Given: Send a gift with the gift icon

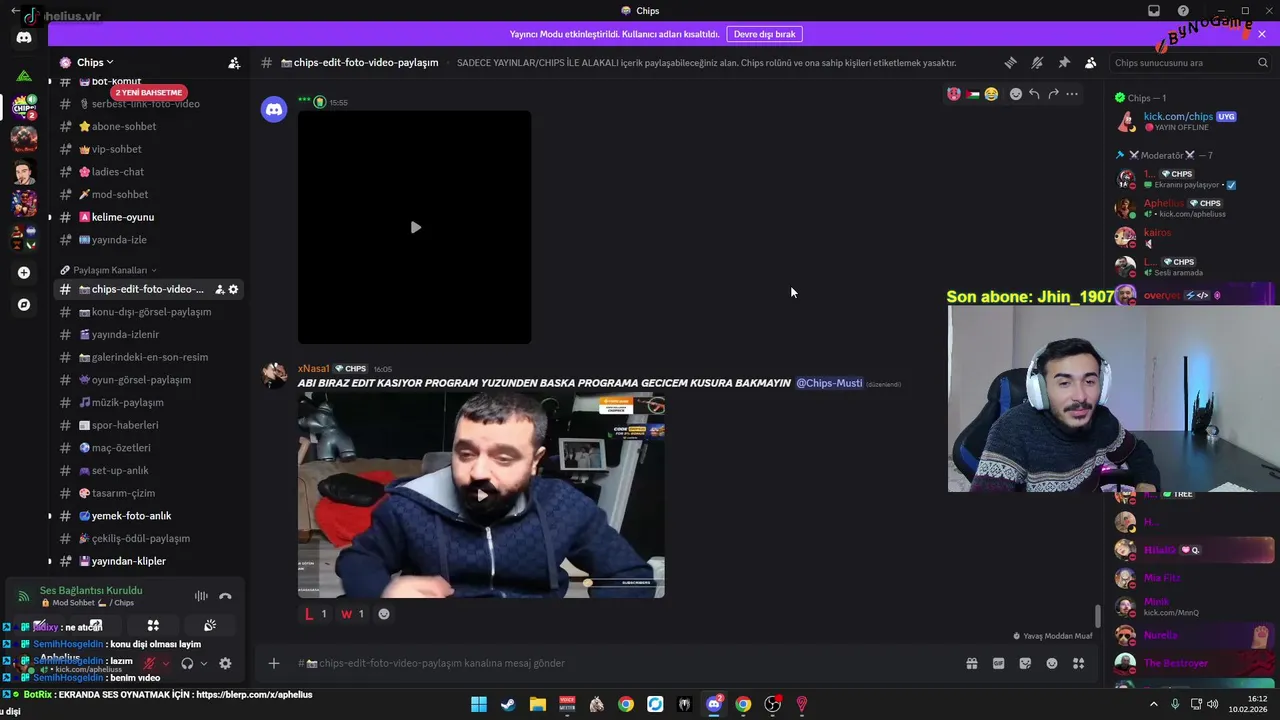Looking at the screenshot, I should point(971,663).
